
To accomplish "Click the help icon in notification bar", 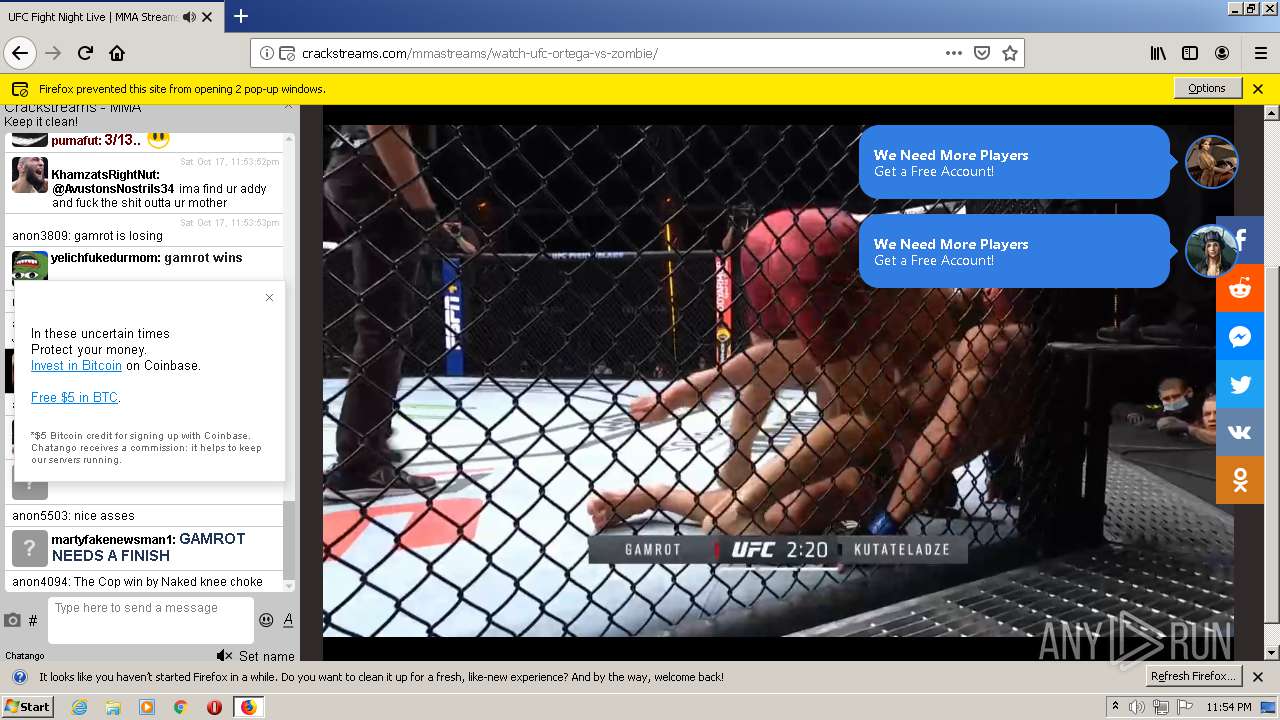I will [x=19, y=677].
